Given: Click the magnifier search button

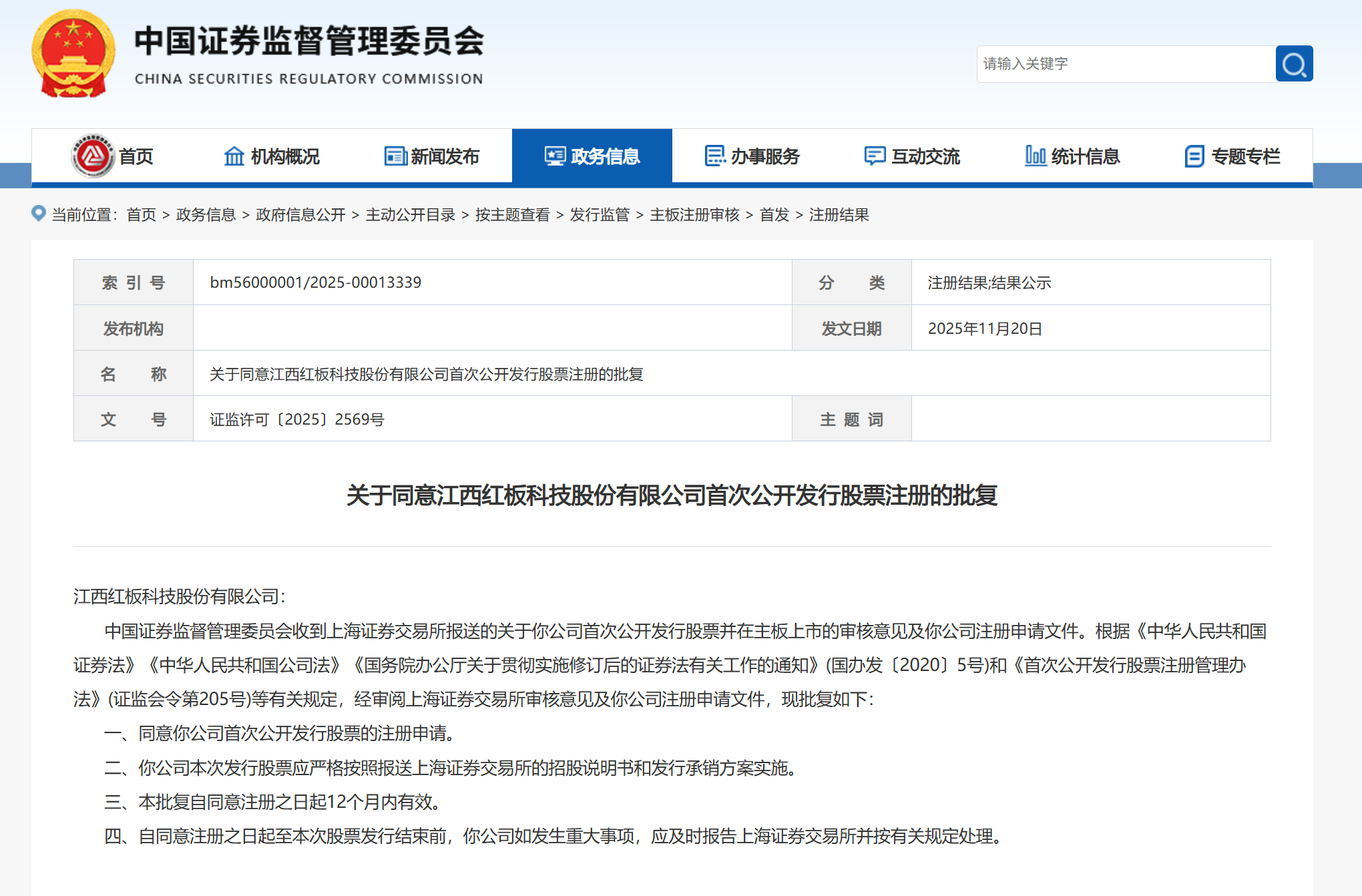Looking at the screenshot, I should 1293,64.
